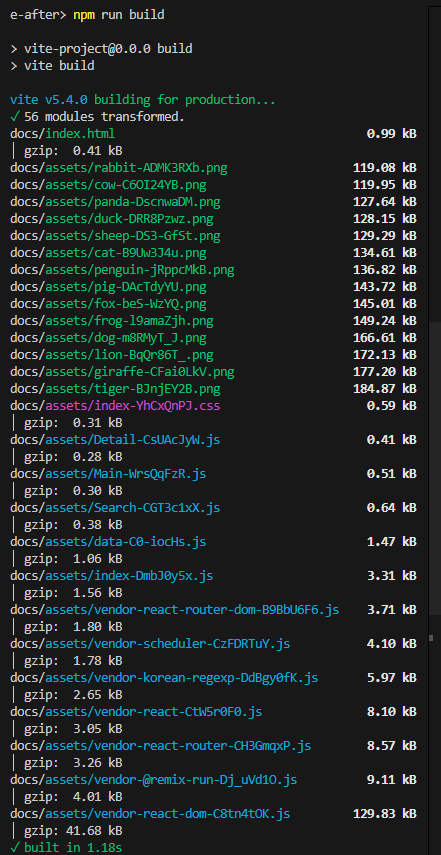Click vendor-korean-regexp-DdBgy0fK.js path
The image size is (441, 855).
tap(164, 678)
